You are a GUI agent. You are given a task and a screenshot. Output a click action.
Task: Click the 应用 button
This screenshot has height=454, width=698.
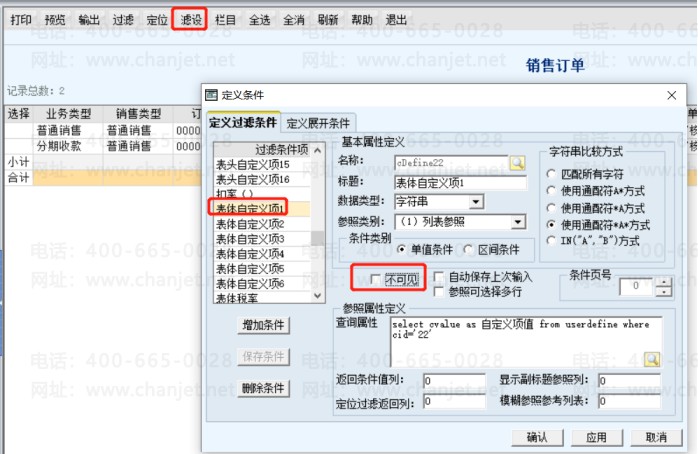(x=597, y=438)
